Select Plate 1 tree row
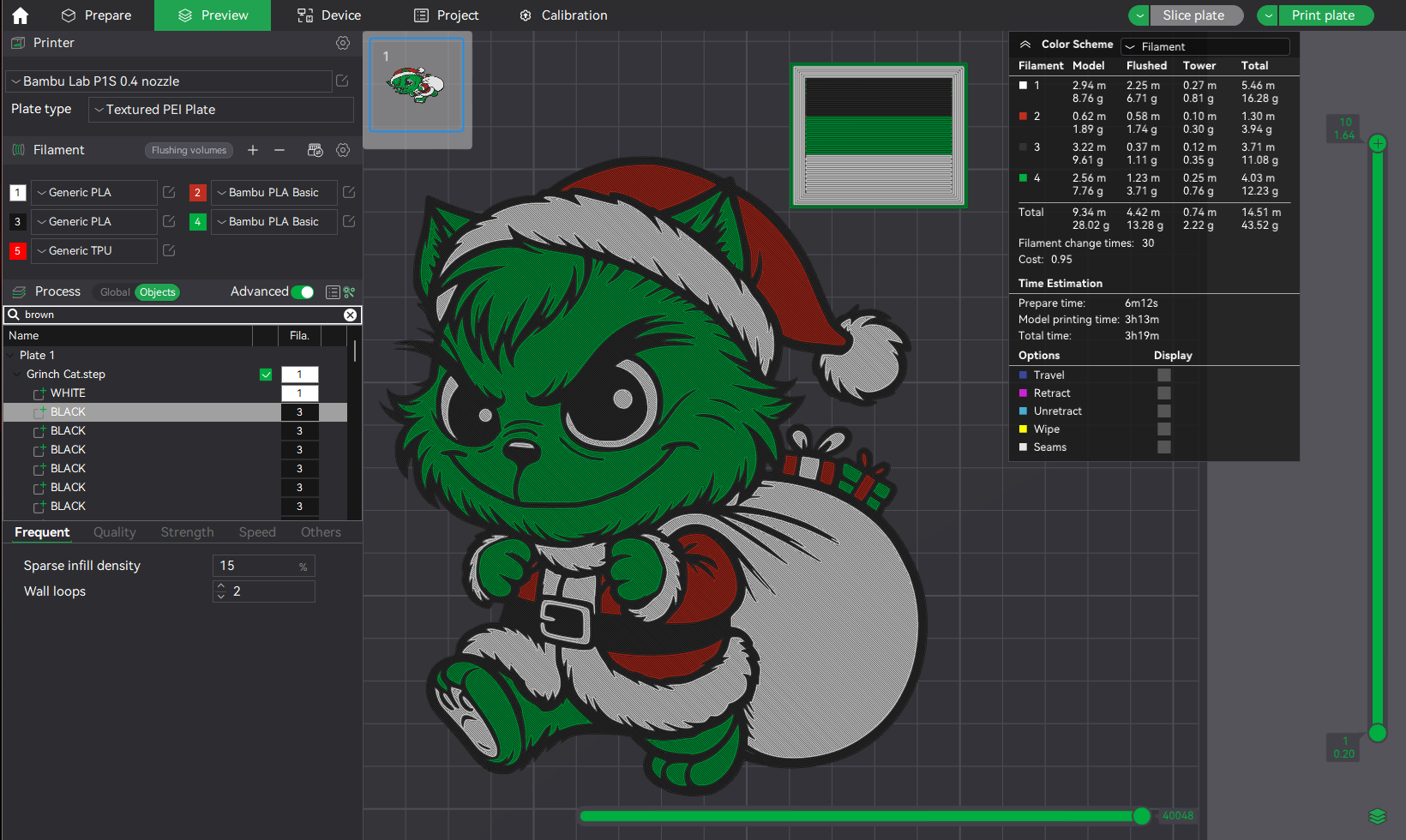 175,356
